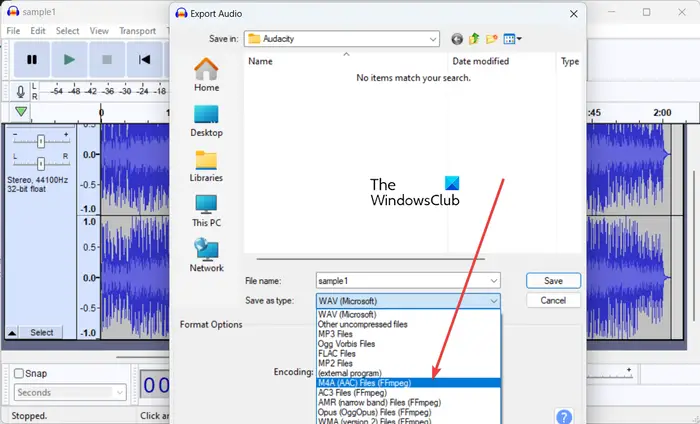Expand the File name history dropdown arrow
The image size is (700, 424).
point(494,281)
